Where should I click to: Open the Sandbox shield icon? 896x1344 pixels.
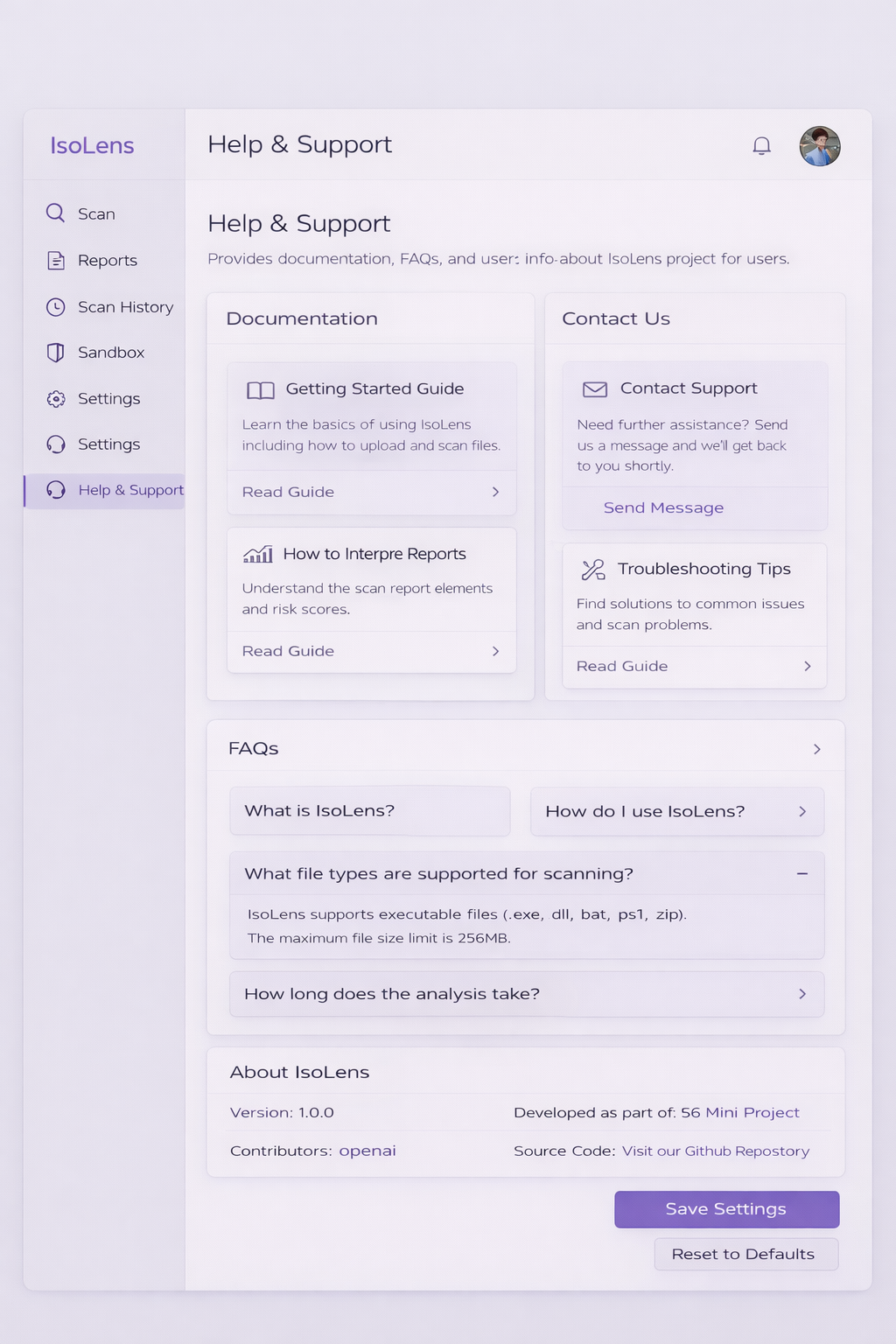click(54, 353)
